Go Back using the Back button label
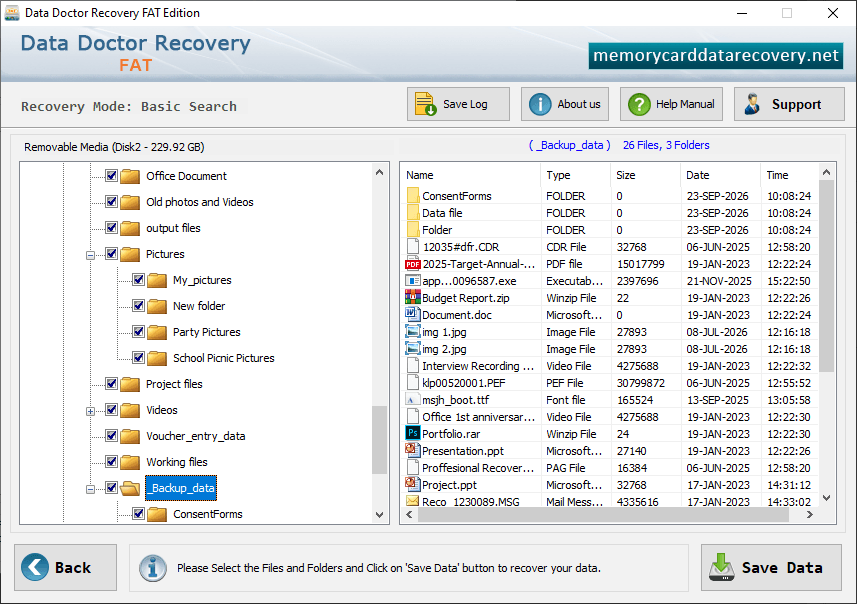857x604 pixels. 73,567
